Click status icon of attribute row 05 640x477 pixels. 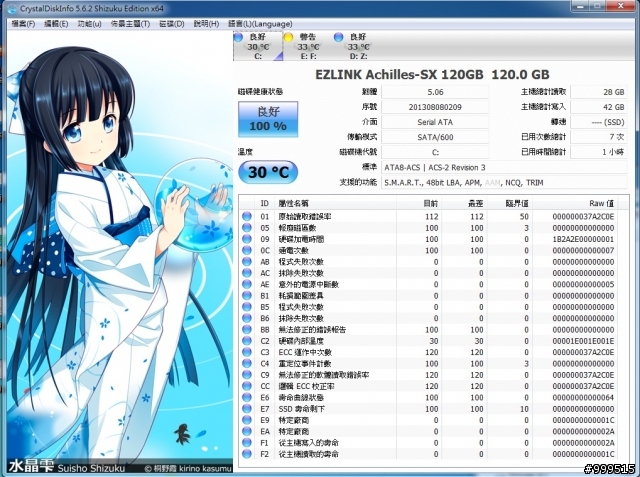[247, 228]
